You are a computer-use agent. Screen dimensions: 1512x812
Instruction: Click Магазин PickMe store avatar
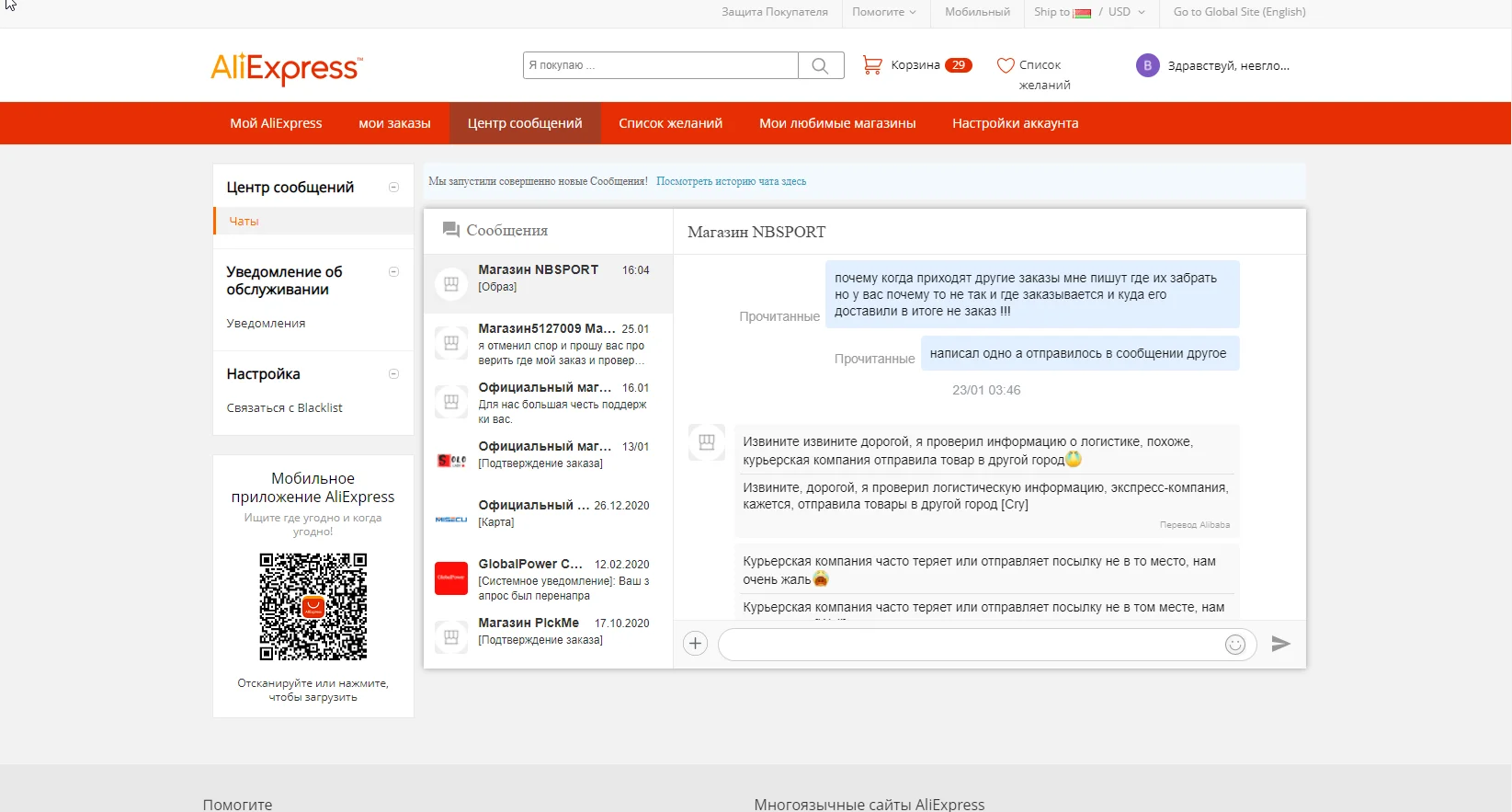tap(451, 637)
